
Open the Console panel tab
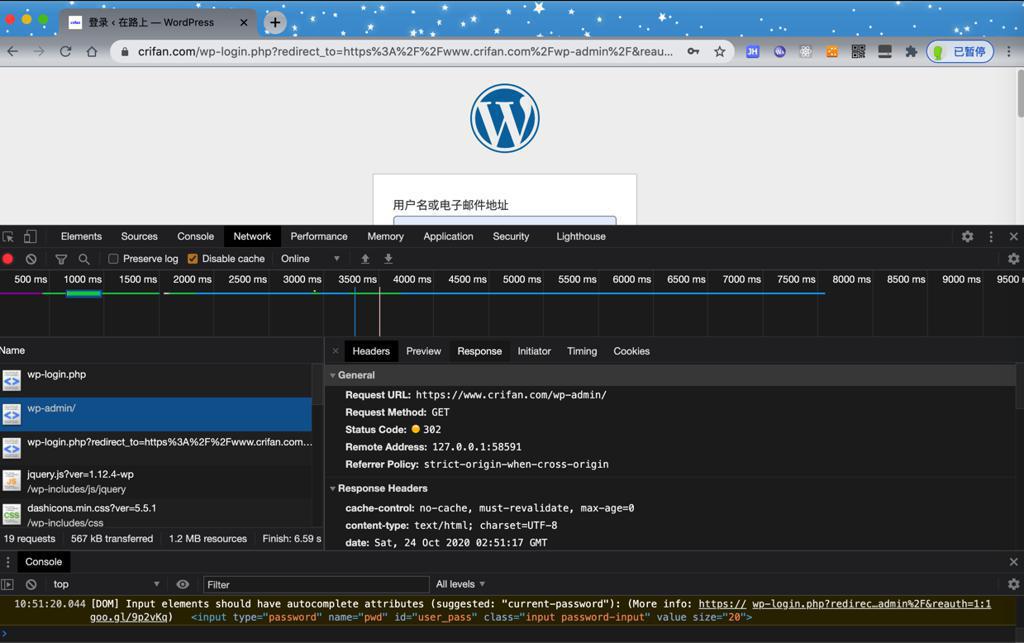[195, 236]
